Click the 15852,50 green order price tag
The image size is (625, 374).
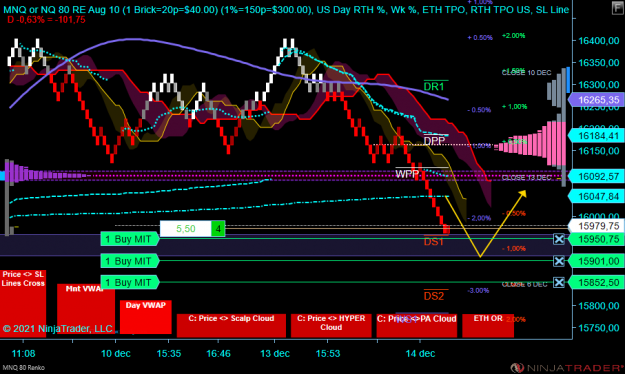coord(596,283)
